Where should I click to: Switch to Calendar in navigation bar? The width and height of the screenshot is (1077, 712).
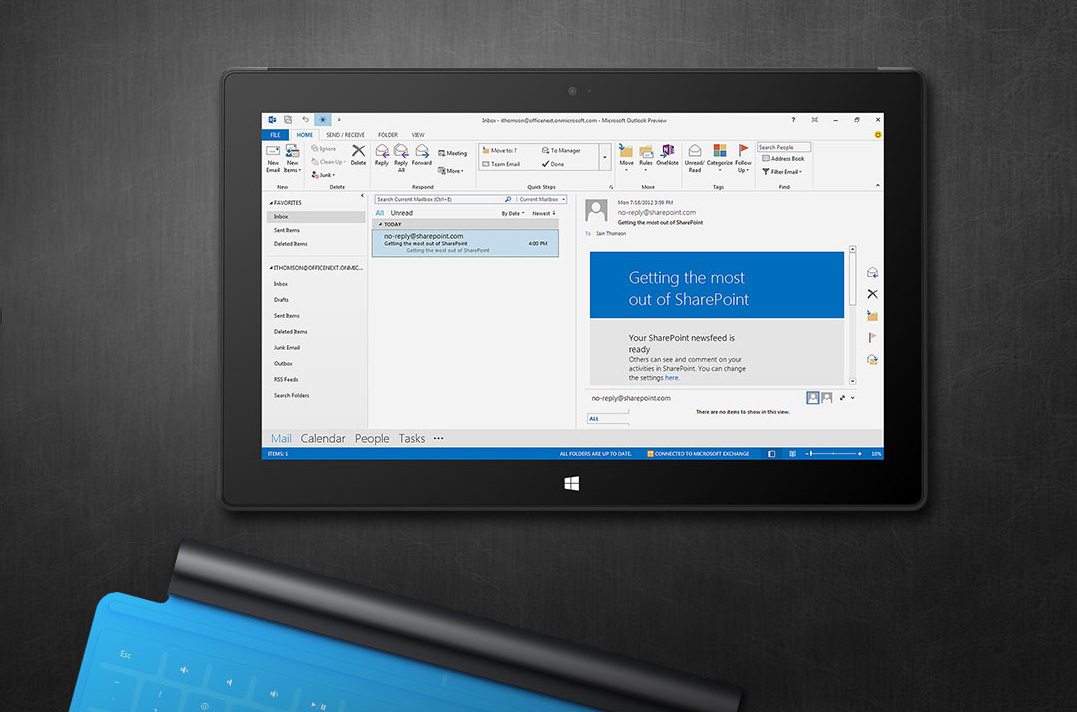(x=323, y=438)
